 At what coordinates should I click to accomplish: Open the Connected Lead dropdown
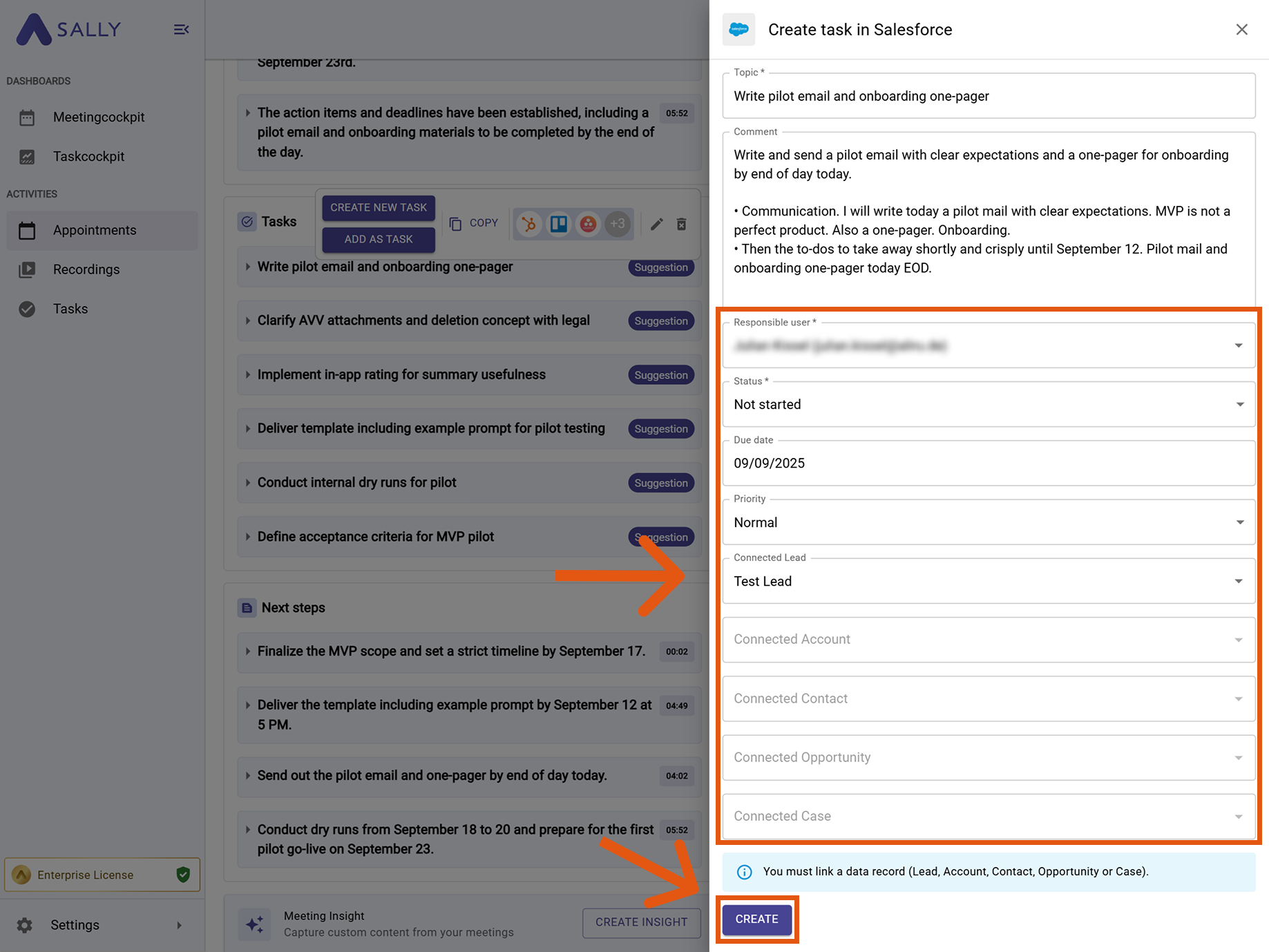coord(989,581)
